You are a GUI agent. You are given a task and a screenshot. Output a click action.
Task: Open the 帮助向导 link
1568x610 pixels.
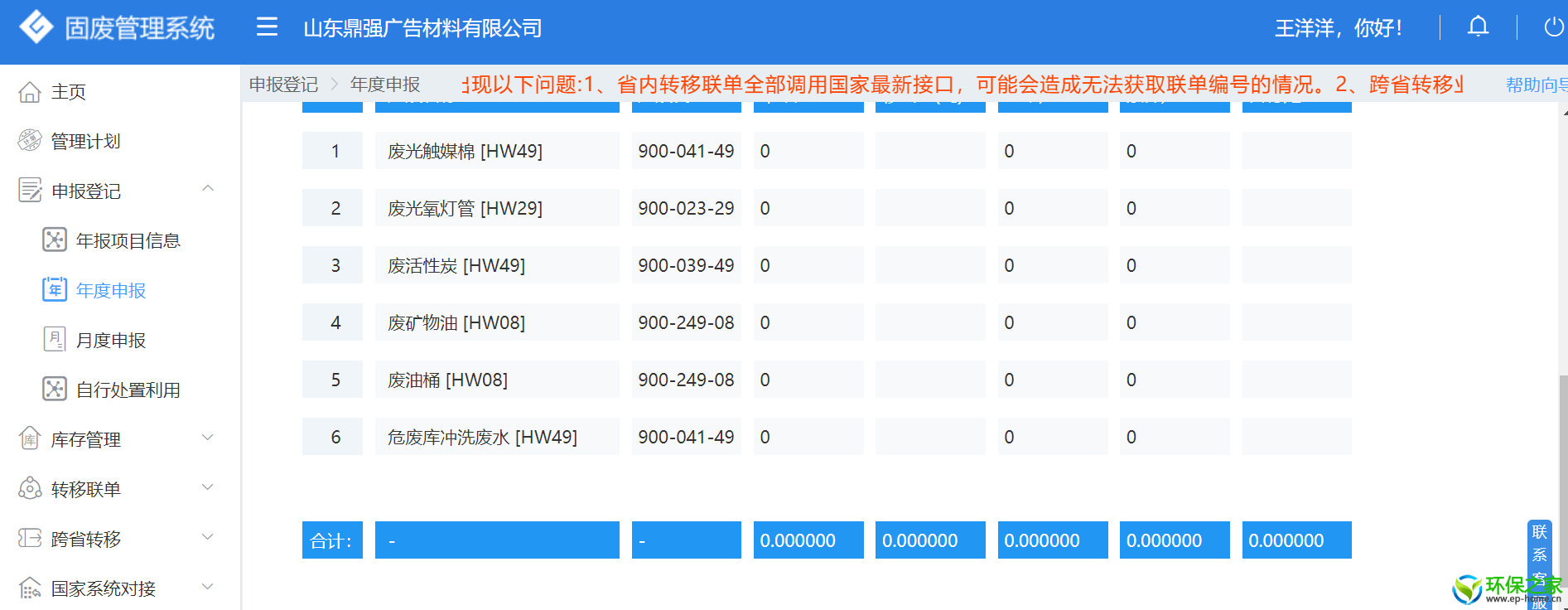pyautogui.click(x=1537, y=85)
